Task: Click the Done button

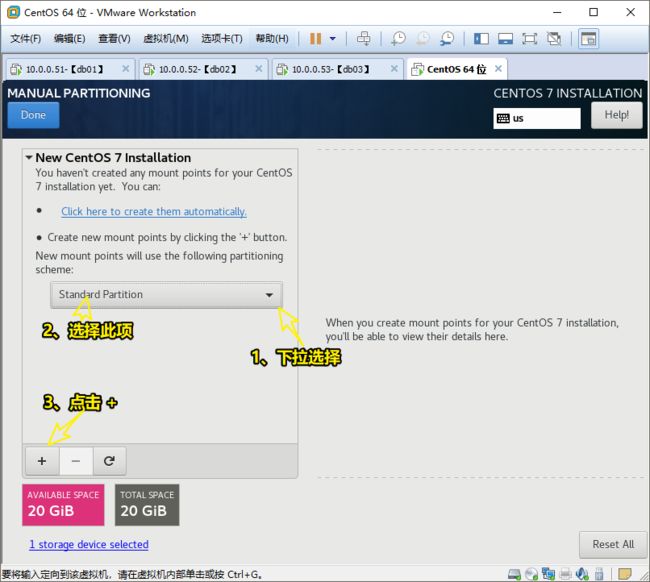Action: point(33,115)
